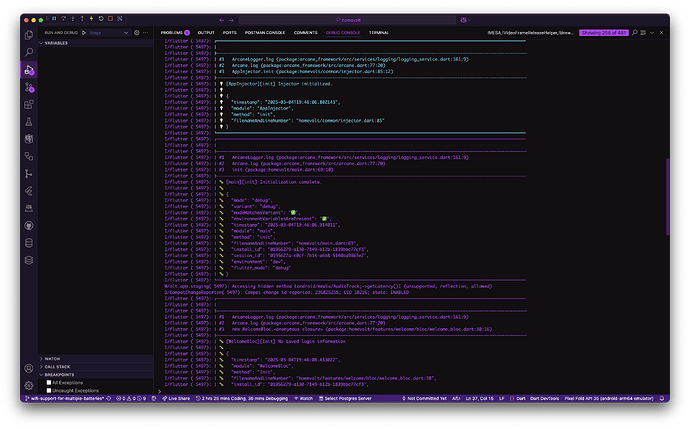Go back with the navigation arrow
This screenshot has height=429, width=690.
(221, 20)
